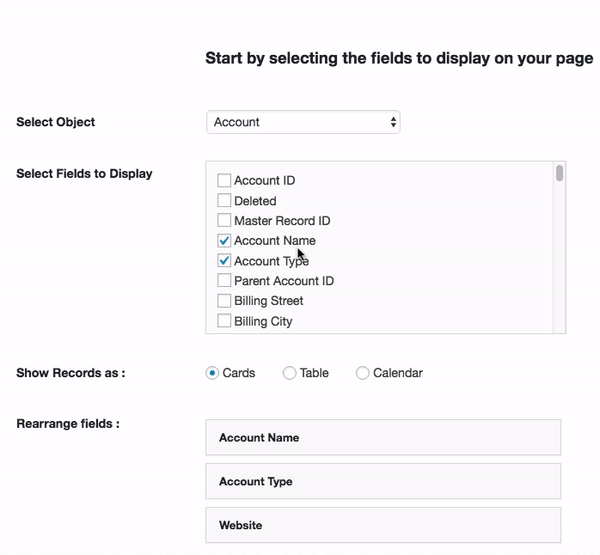Enable the Billing City checkbox
The height and width of the screenshot is (555, 600).
(224, 320)
